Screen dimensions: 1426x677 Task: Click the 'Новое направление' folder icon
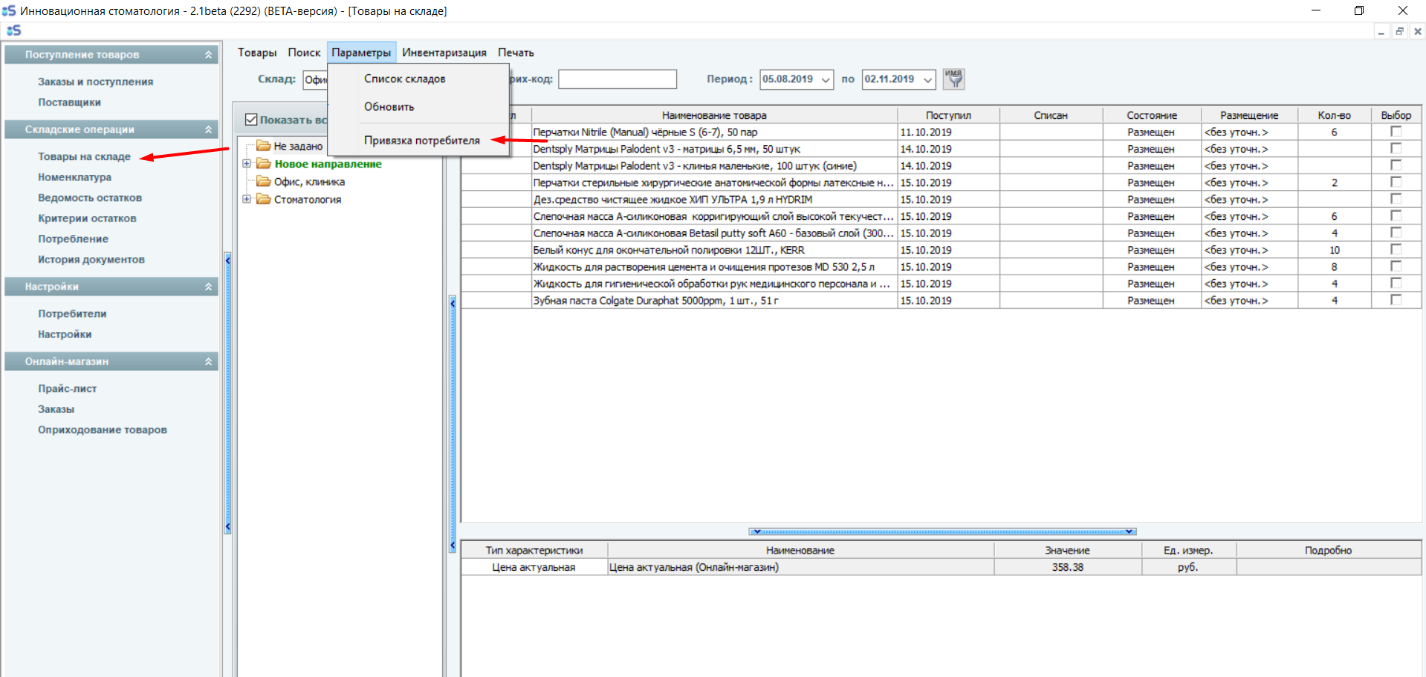[x=263, y=164]
